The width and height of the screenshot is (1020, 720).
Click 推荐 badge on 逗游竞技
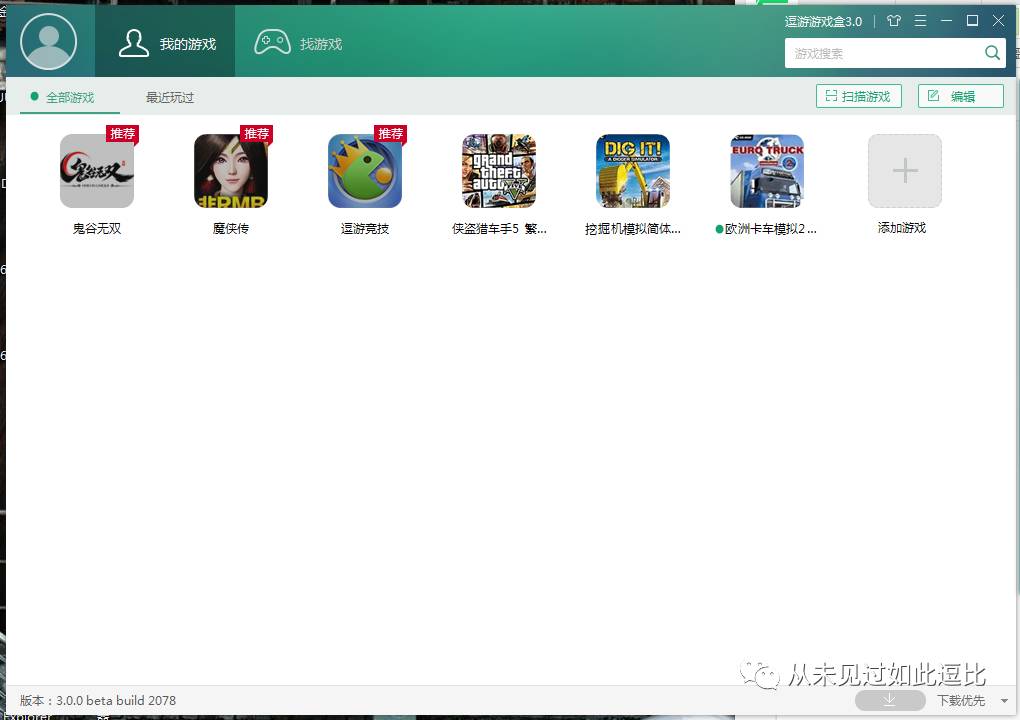(390, 133)
